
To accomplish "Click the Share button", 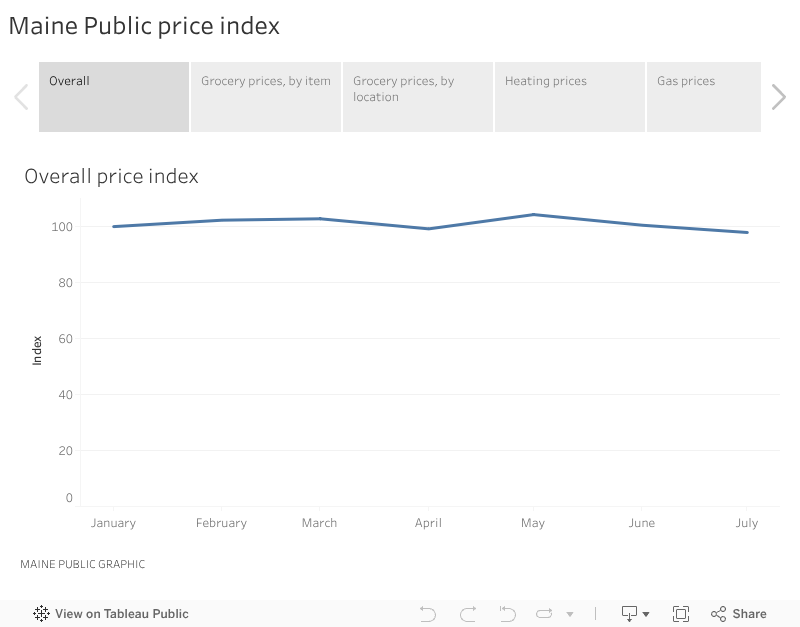I will coord(739,614).
